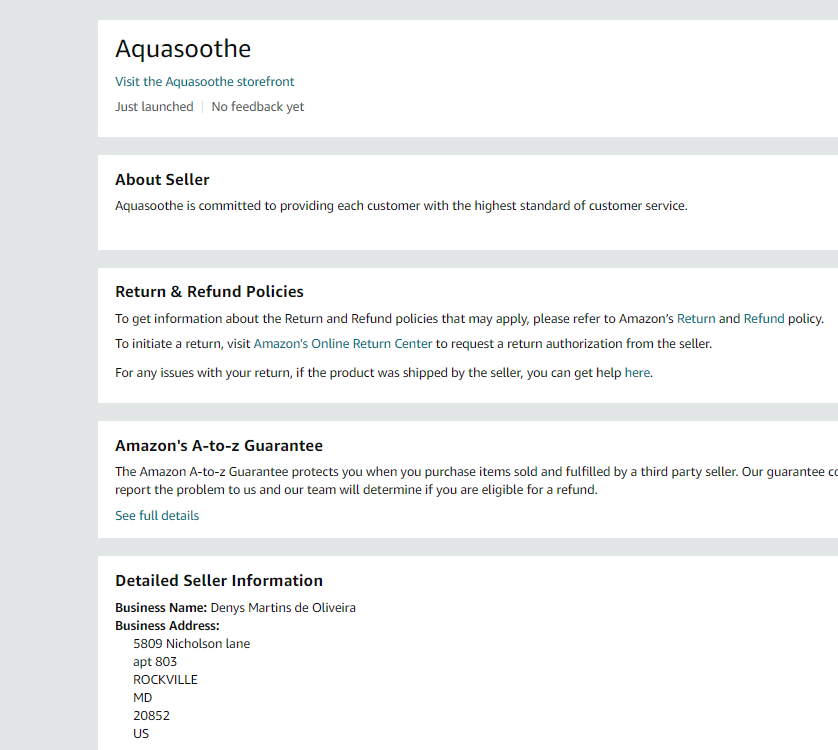Click the 'Just launched' status text
The image size is (838, 750).
click(154, 107)
